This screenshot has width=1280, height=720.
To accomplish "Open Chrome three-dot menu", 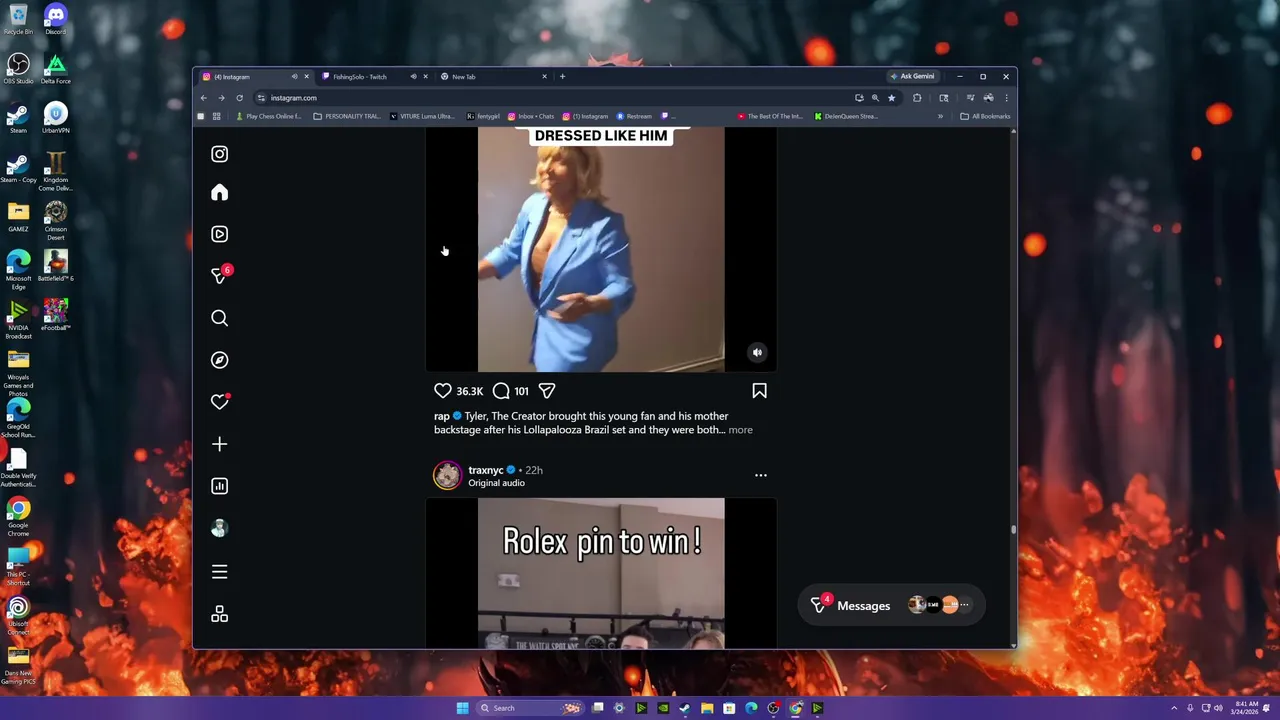I will [x=1006, y=98].
